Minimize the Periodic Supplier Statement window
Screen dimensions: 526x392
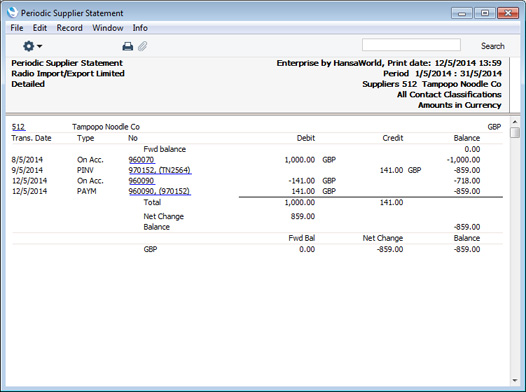point(462,13)
